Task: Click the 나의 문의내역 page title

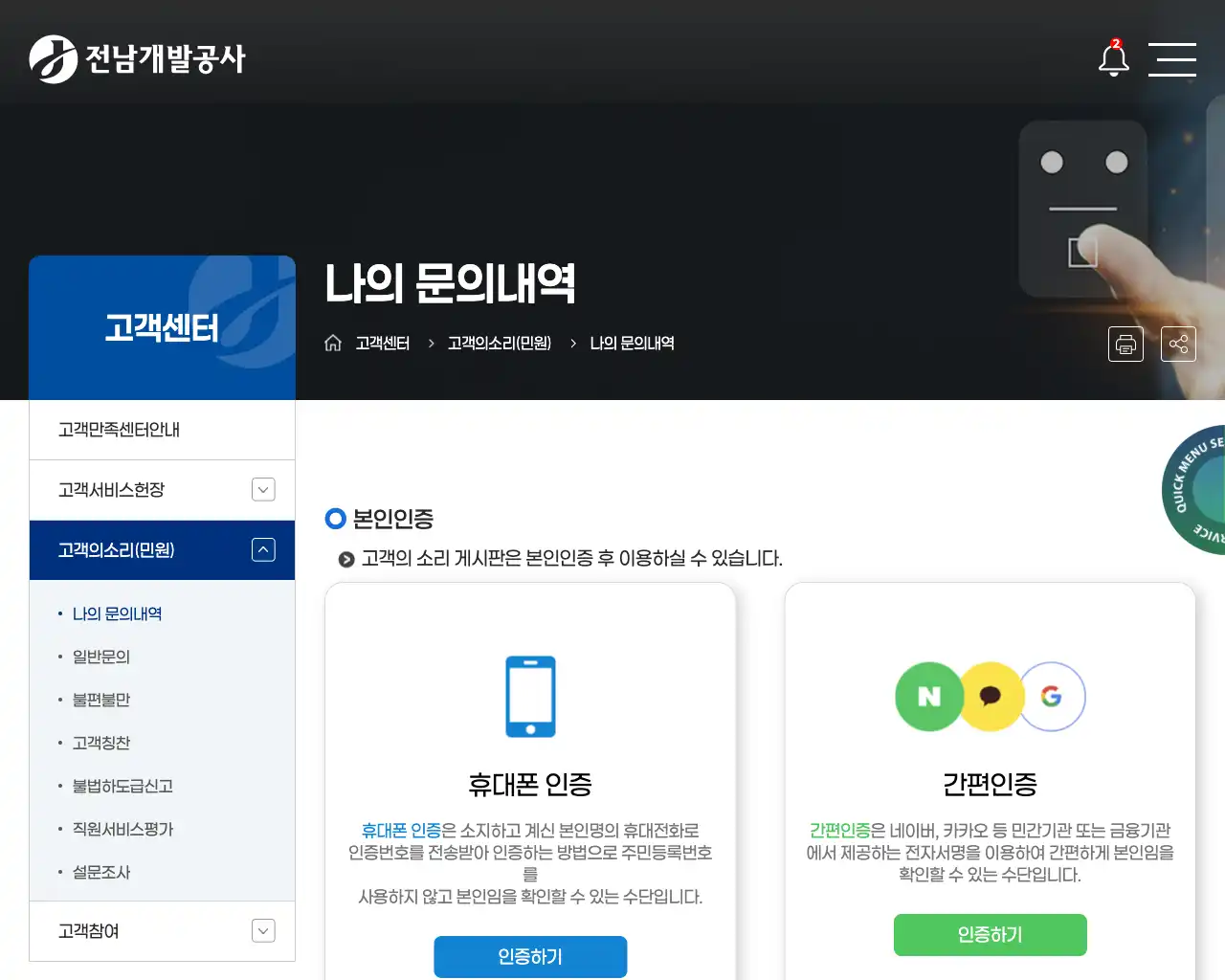Action: click(x=450, y=283)
